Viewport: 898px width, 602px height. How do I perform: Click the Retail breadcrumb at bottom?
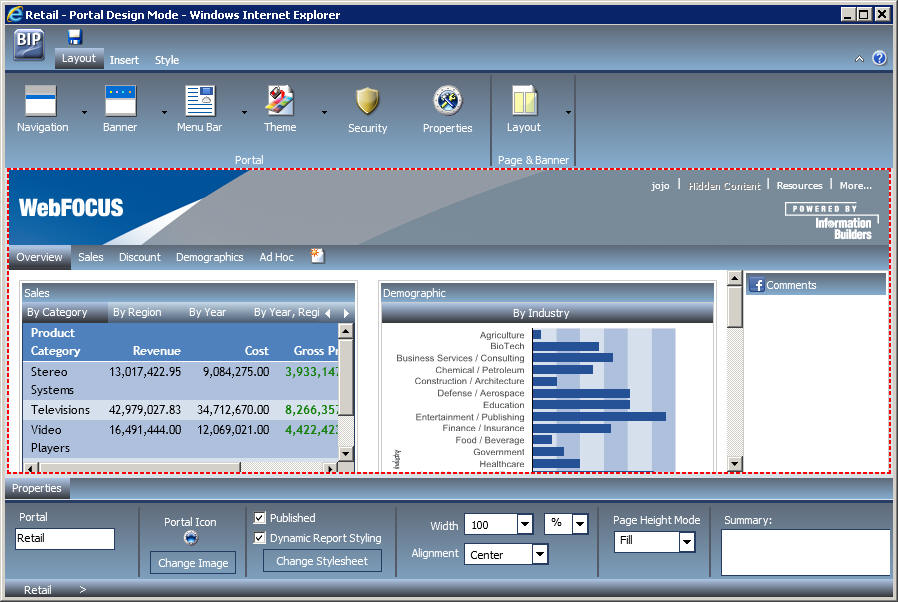pos(38,589)
